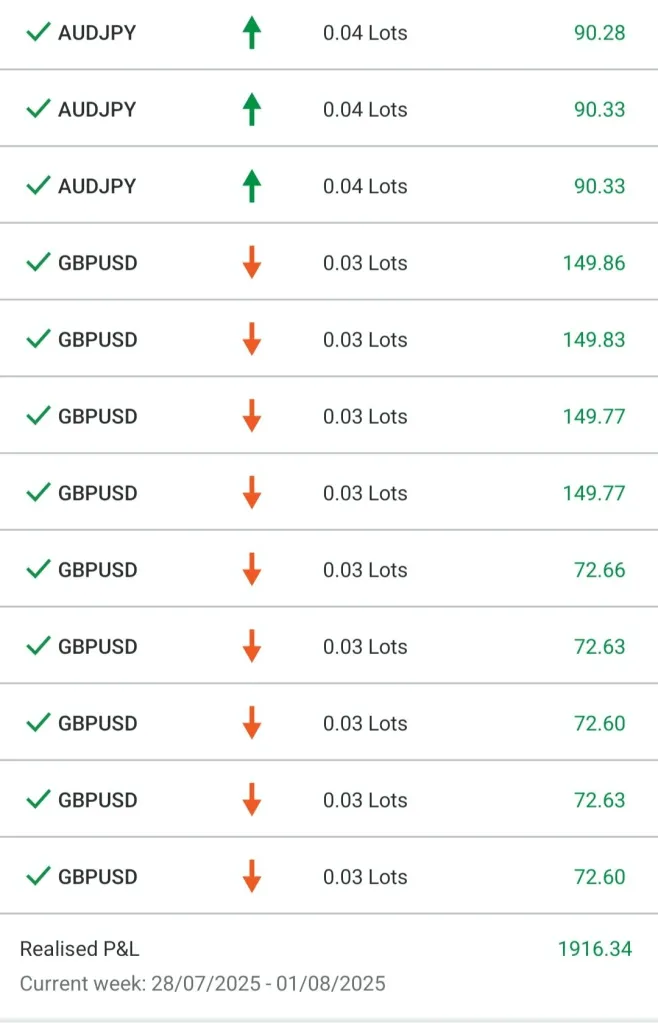Screen dimensions: 658x1023
Task: Click the green checkmark on the 90.28 AUDJPY trade
Action: [x=38, y=33]
